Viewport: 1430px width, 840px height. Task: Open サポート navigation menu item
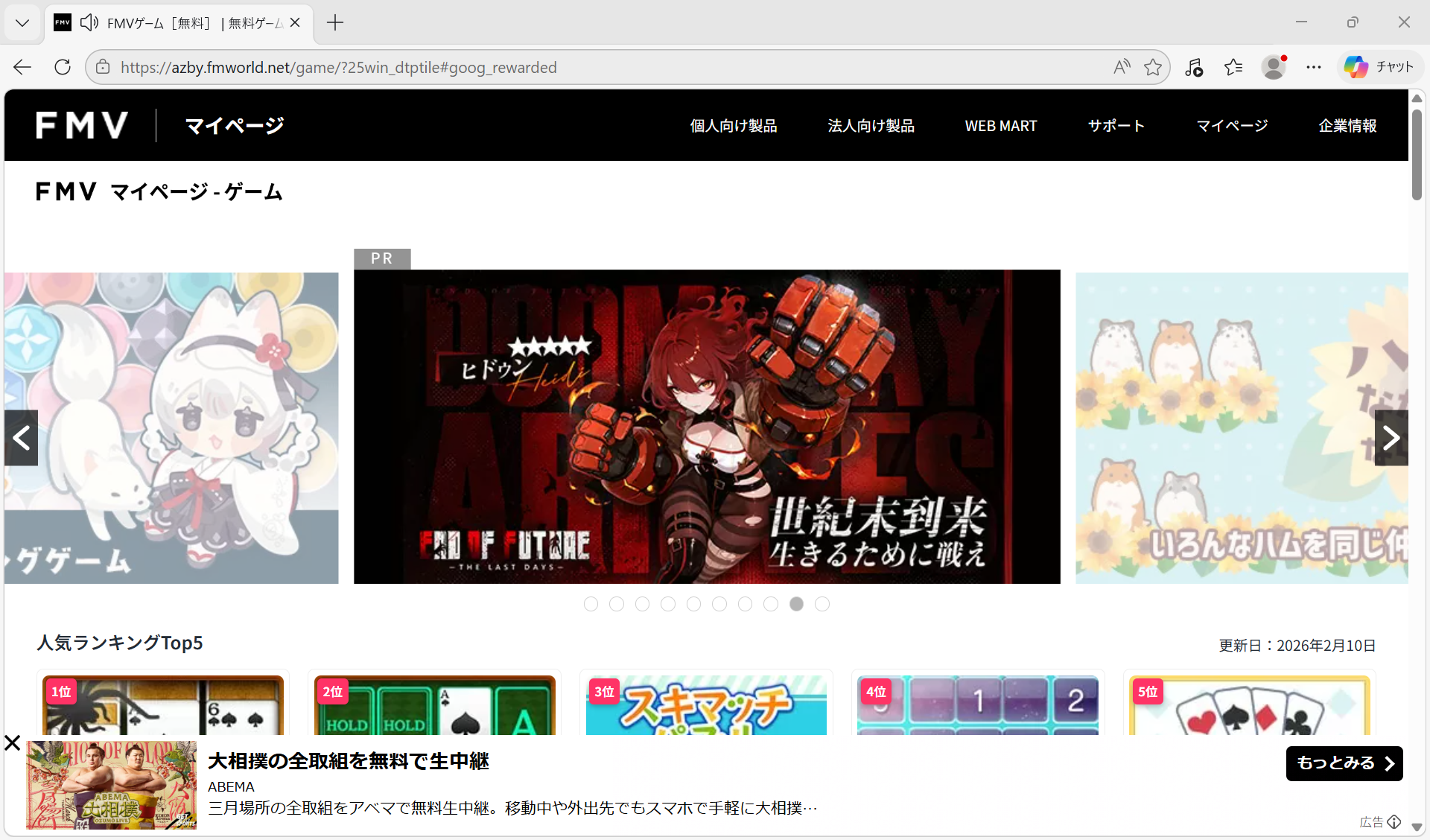tap(1116, 126)
